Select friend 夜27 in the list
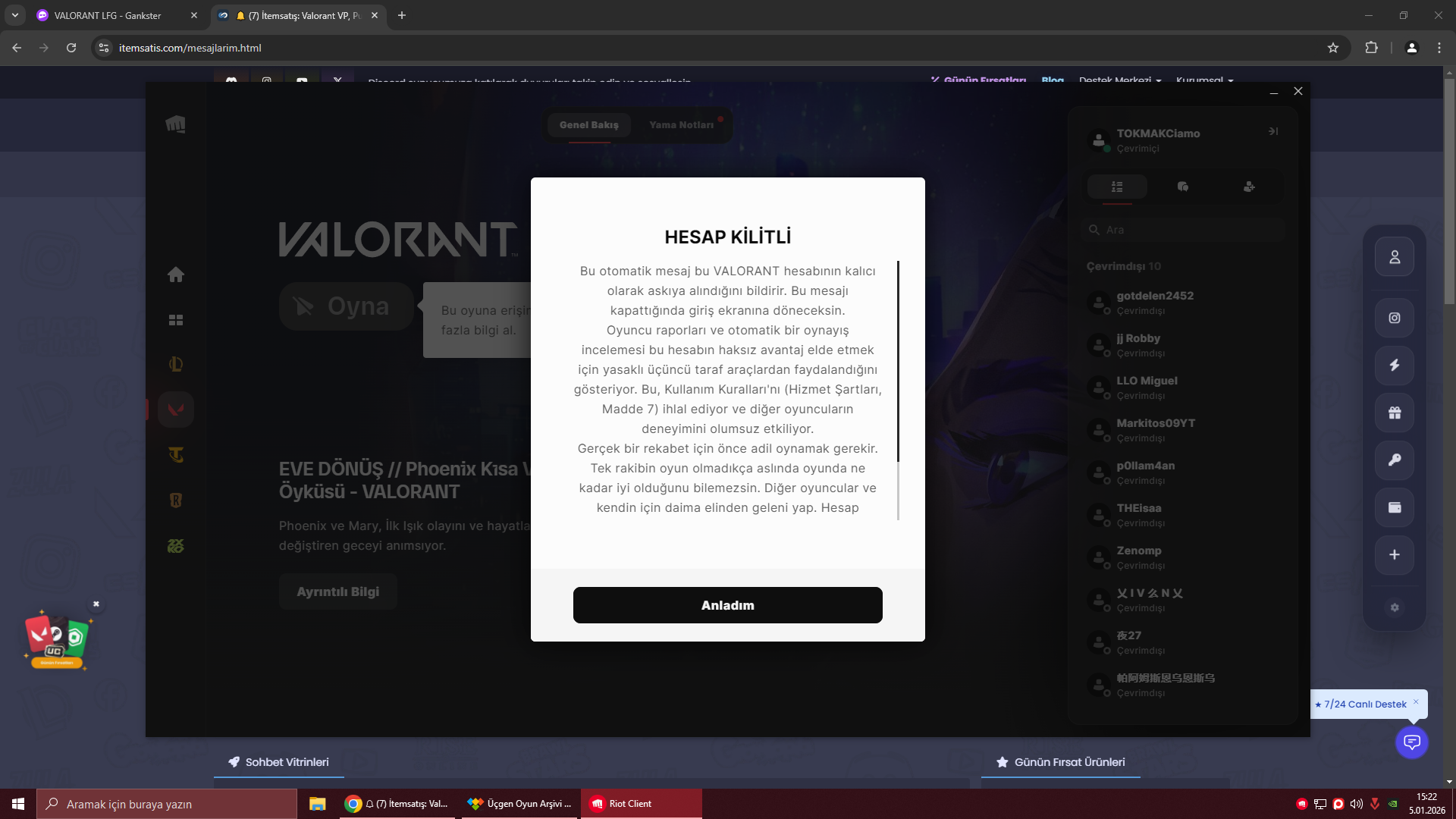Image resolution: width=1456 pixels, height=819 pixels. (x=1183, y=642)
